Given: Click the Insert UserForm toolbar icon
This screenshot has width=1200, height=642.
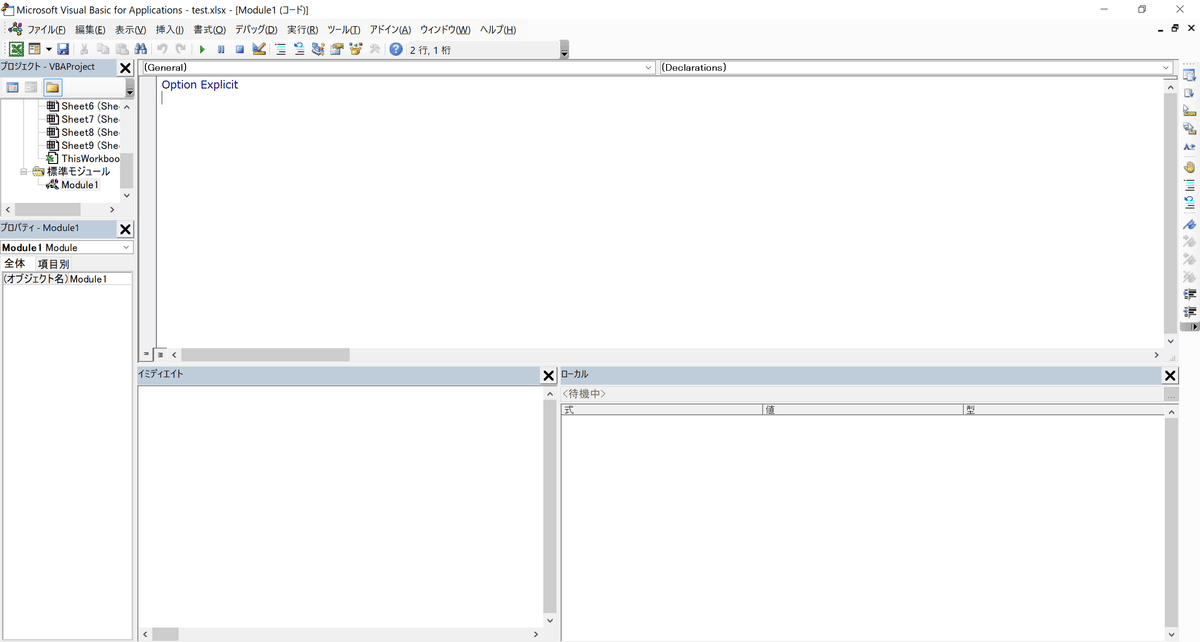Looking at the screenshot, I should coord(35,49).
